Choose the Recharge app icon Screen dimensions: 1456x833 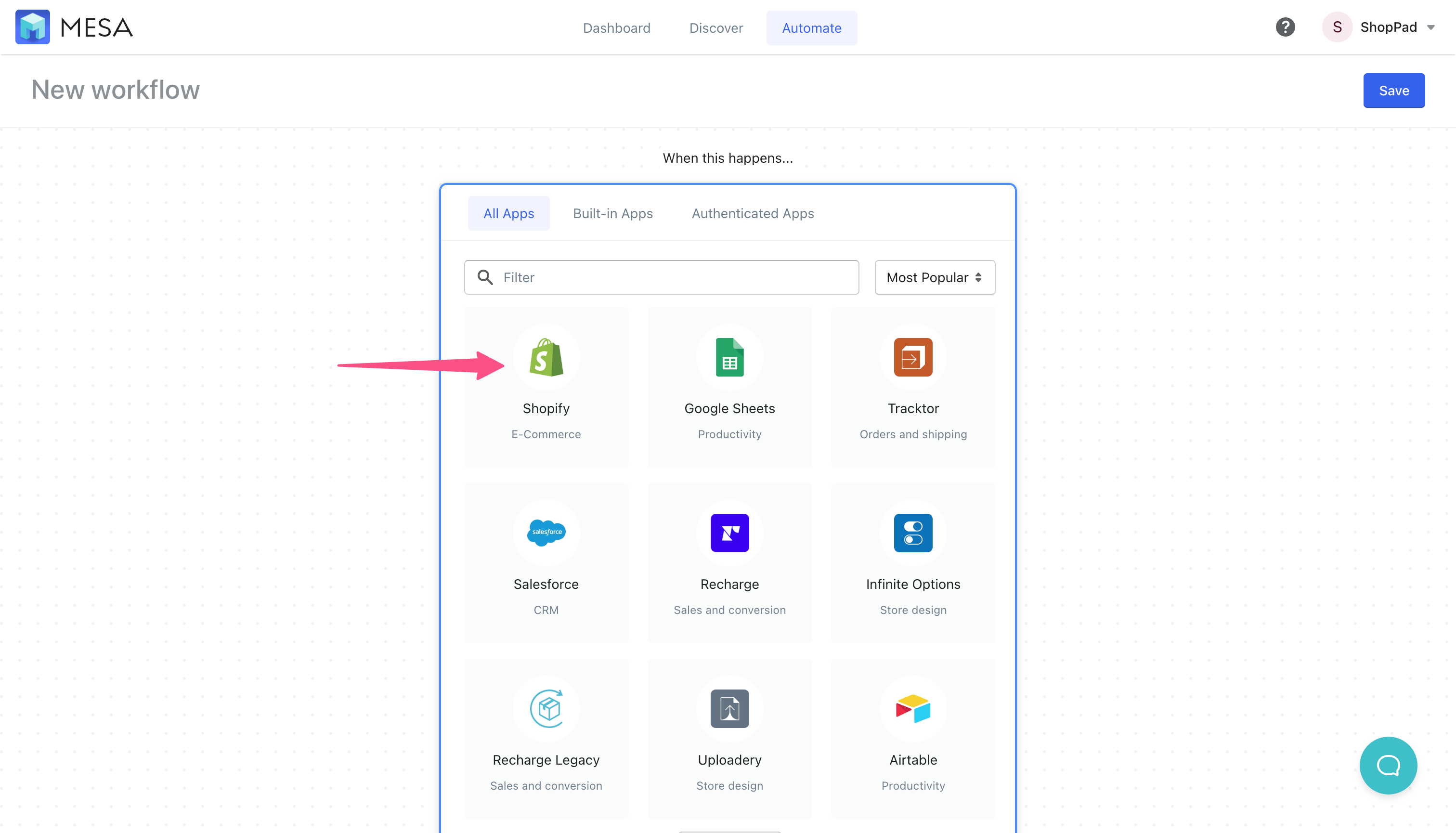[x=729, y=533]
